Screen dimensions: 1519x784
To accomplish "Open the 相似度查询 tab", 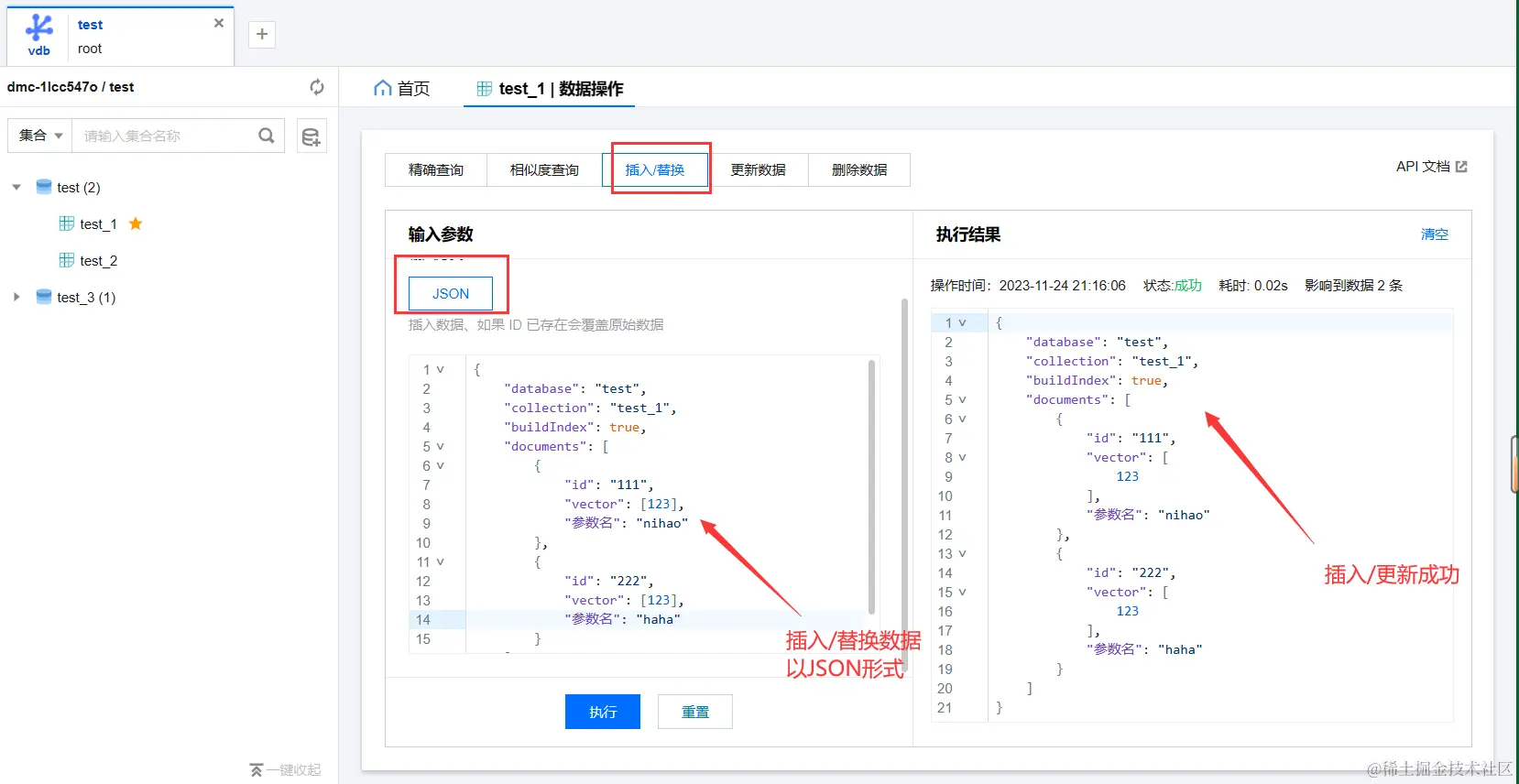I will [544, 170].
